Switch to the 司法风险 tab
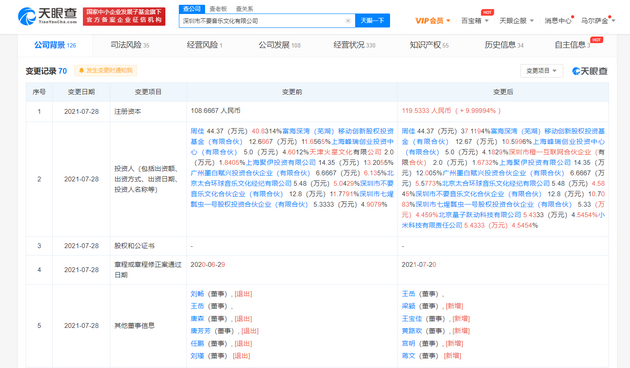 (130, 45)
